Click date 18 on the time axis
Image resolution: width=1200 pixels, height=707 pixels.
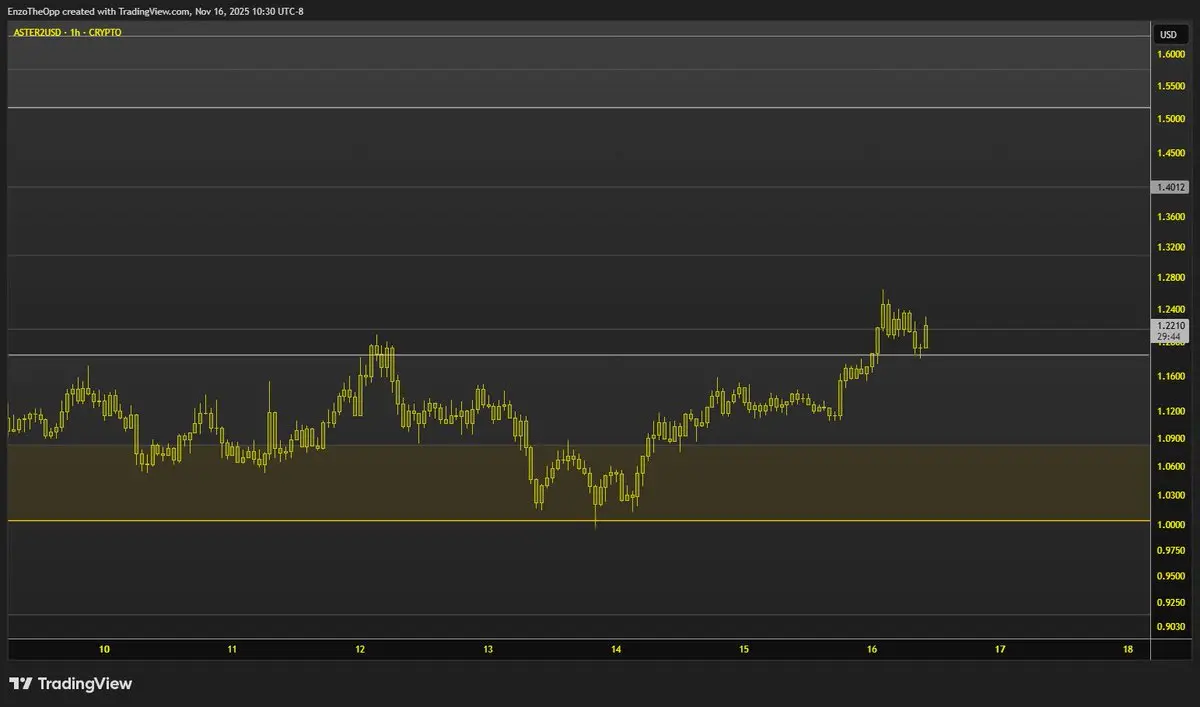click(x=1128, y=649)
